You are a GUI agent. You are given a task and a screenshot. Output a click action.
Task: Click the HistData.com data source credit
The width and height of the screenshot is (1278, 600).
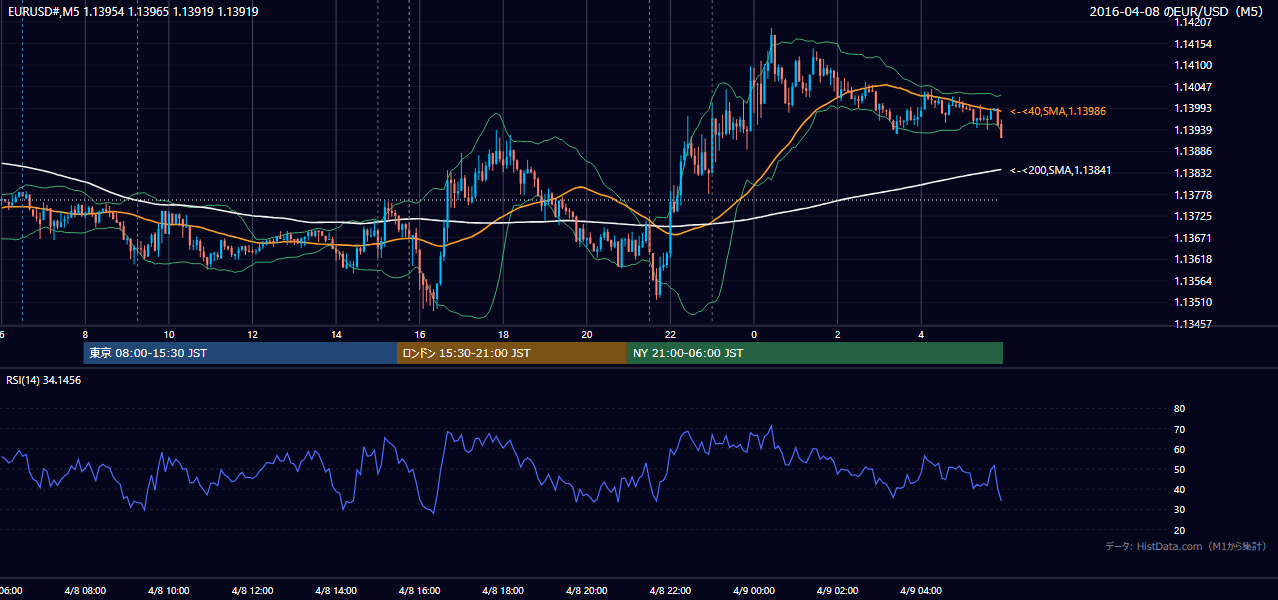tap(1186, 546)
